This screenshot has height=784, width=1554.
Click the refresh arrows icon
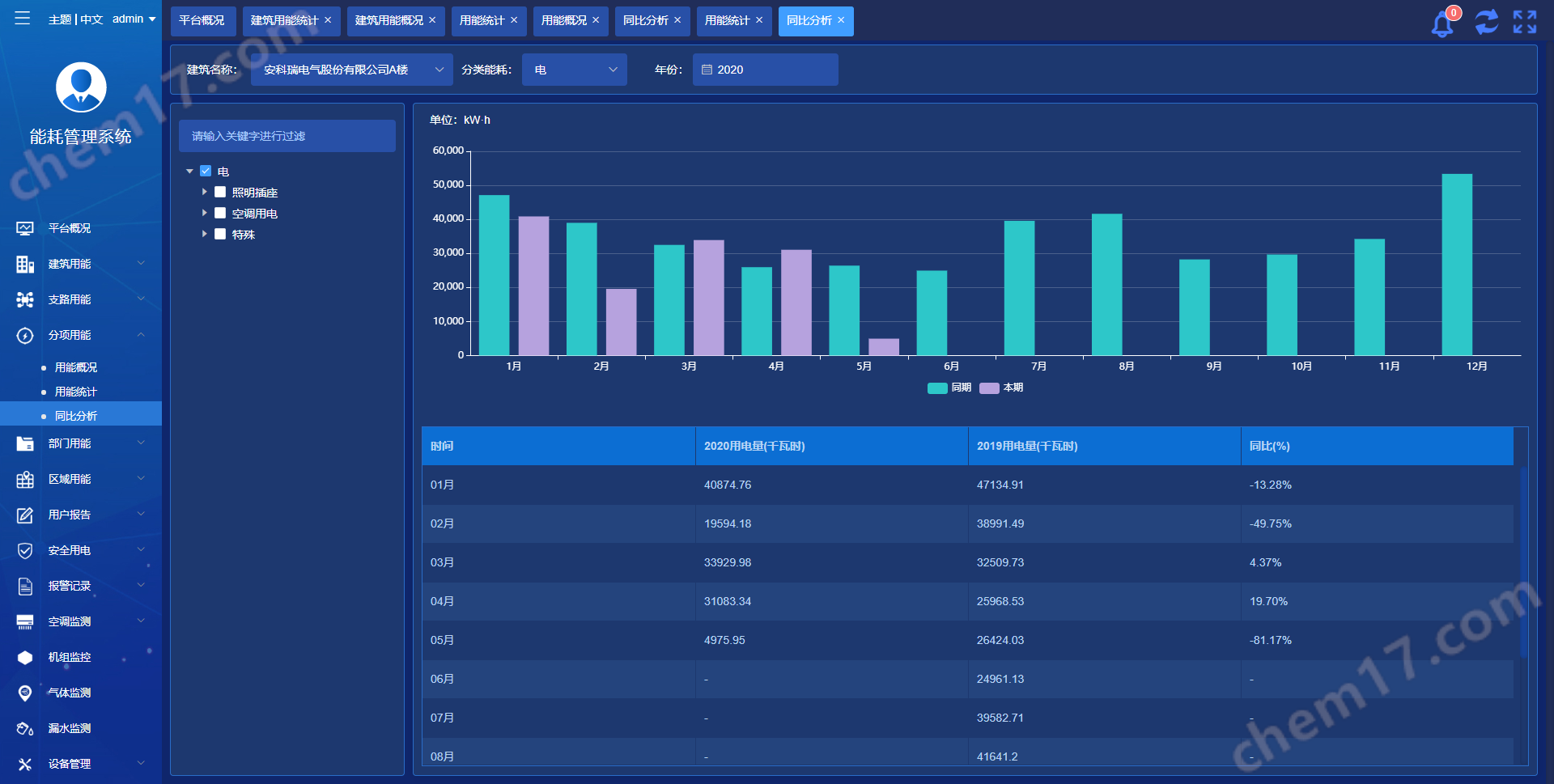pyautogui.click(x=1486, y=22)
